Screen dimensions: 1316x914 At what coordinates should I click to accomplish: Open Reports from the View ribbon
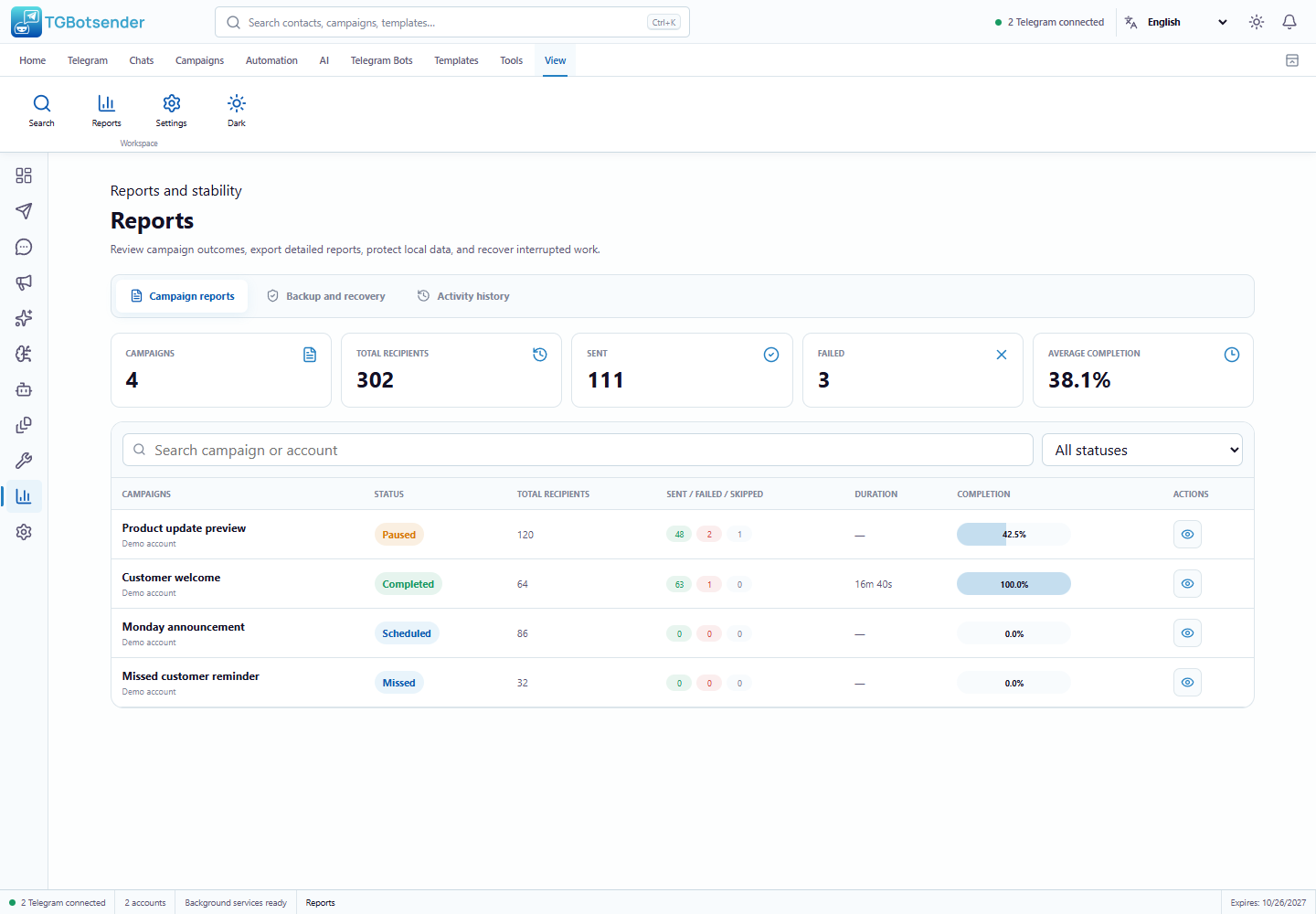[x=107, y=111]
